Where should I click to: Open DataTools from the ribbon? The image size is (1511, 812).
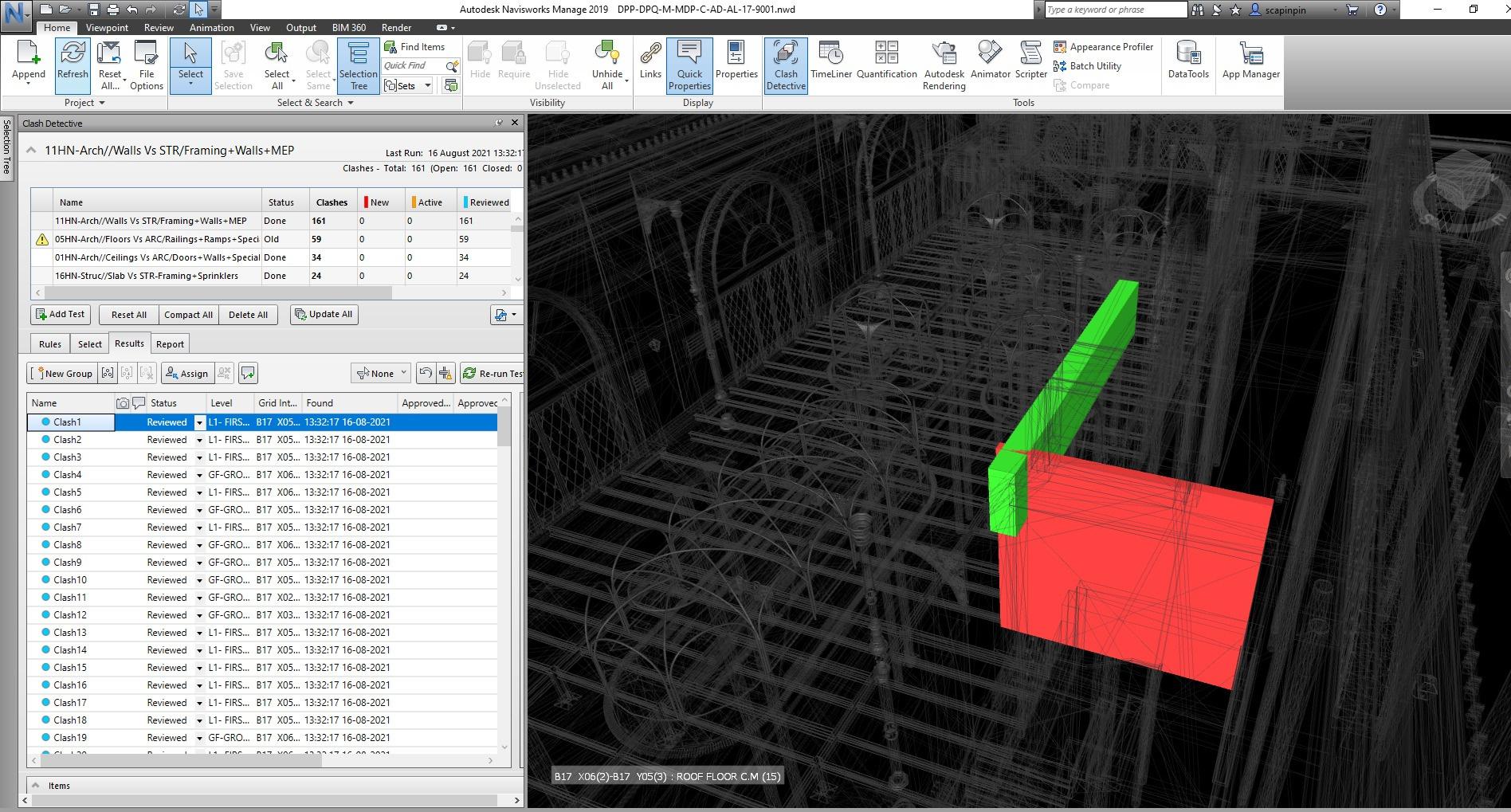[x=1188, y=62]
